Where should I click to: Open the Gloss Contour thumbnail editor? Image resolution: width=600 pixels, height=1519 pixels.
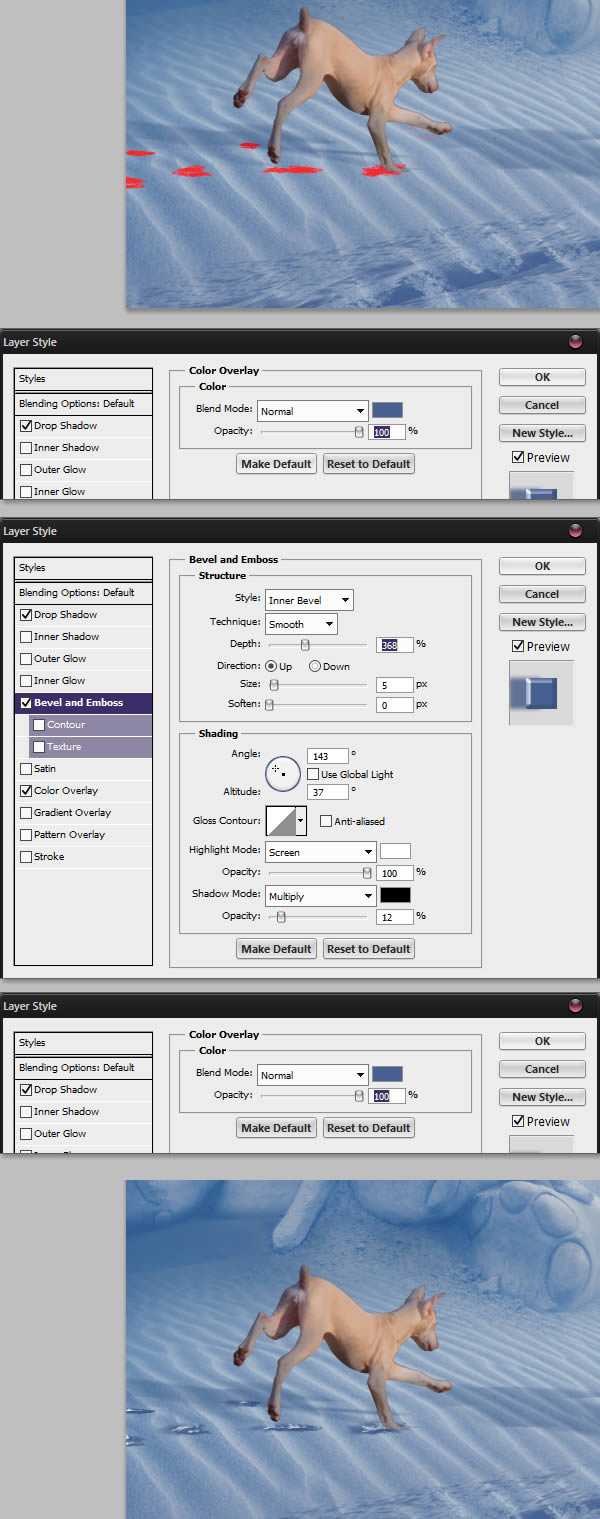pos(280,821)
